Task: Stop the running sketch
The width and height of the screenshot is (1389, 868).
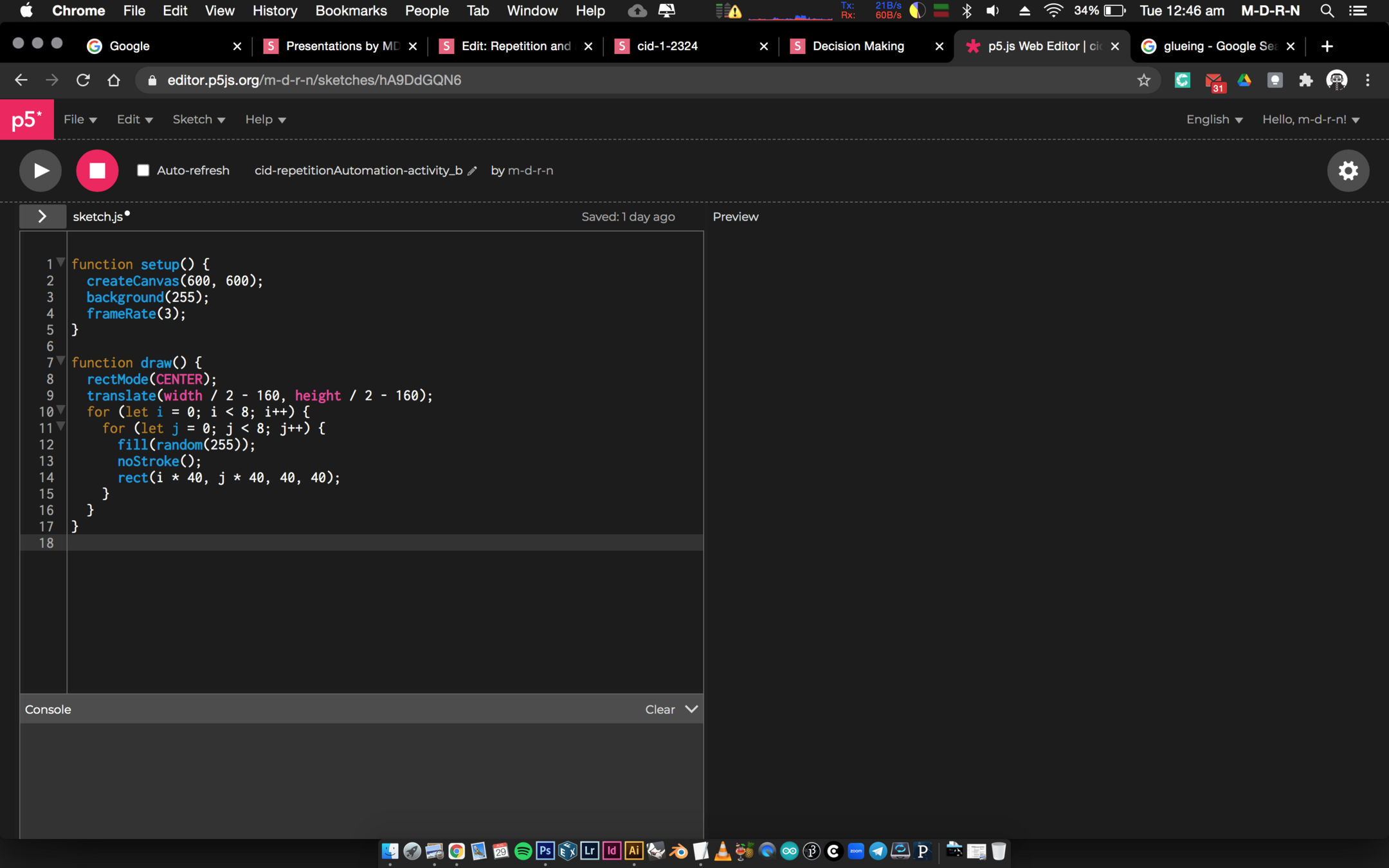Action: 97,170
